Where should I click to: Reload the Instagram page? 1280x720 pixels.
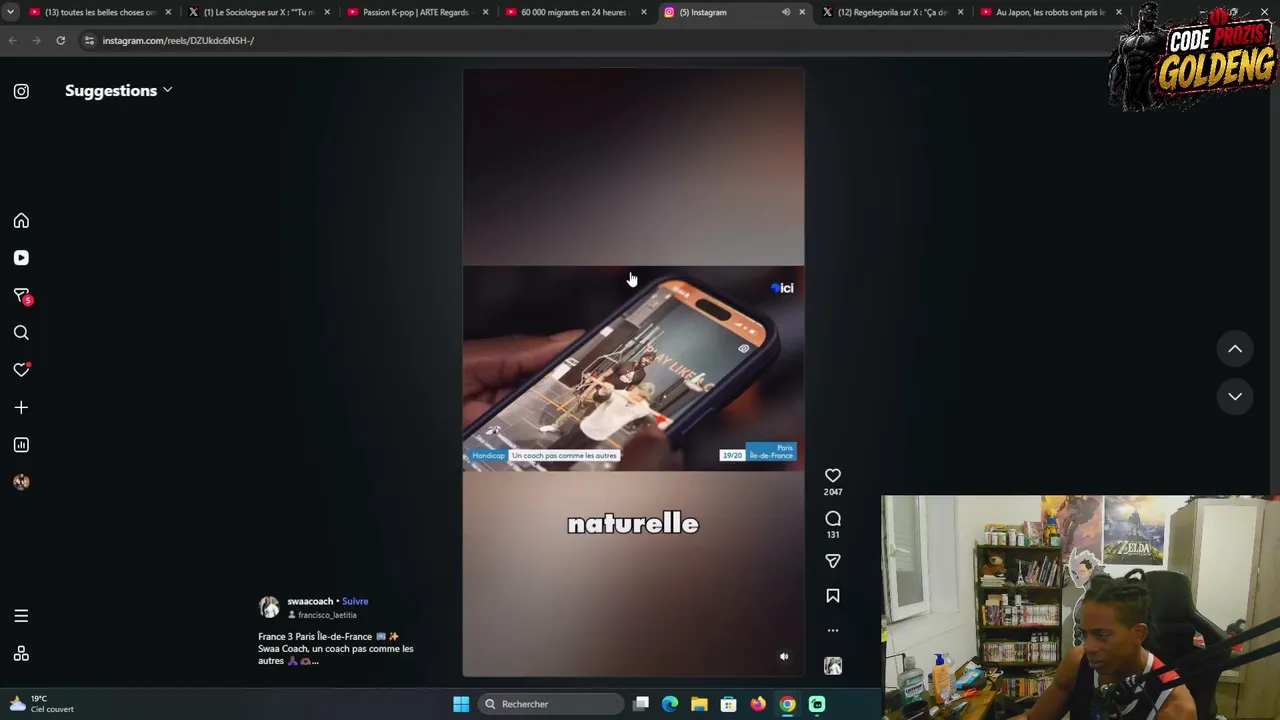[60, 41]
